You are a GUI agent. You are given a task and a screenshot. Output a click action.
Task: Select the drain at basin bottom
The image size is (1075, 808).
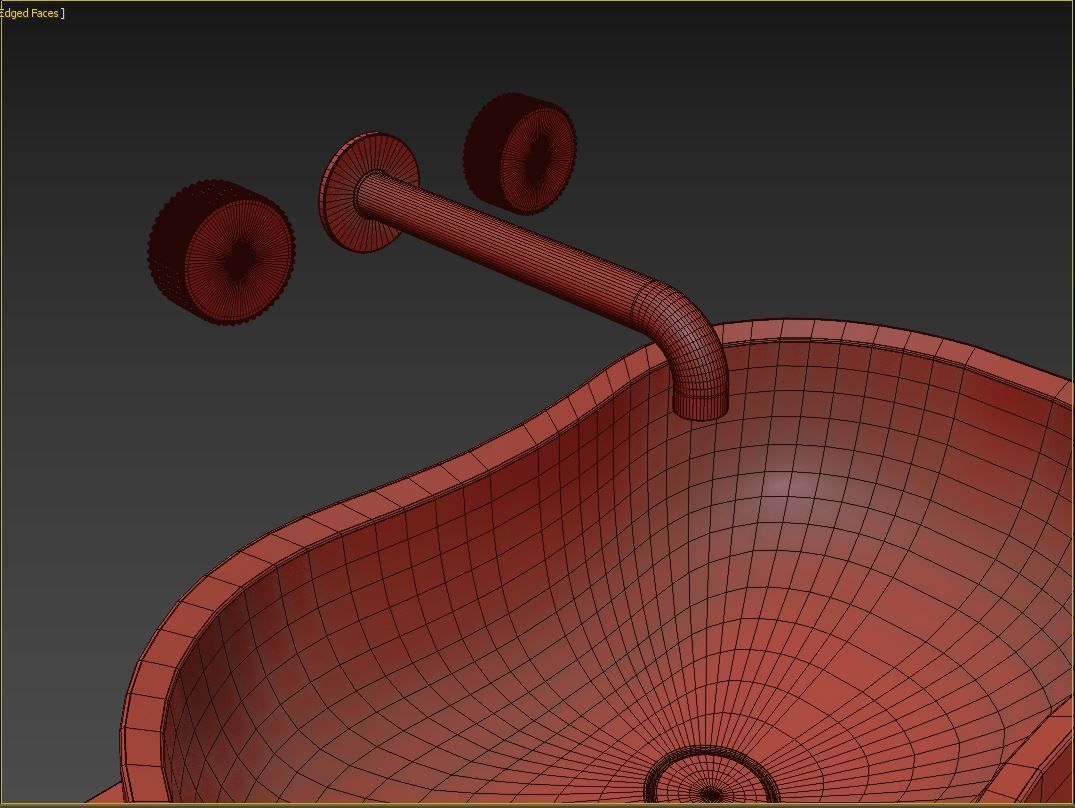(x=711, y=776)
